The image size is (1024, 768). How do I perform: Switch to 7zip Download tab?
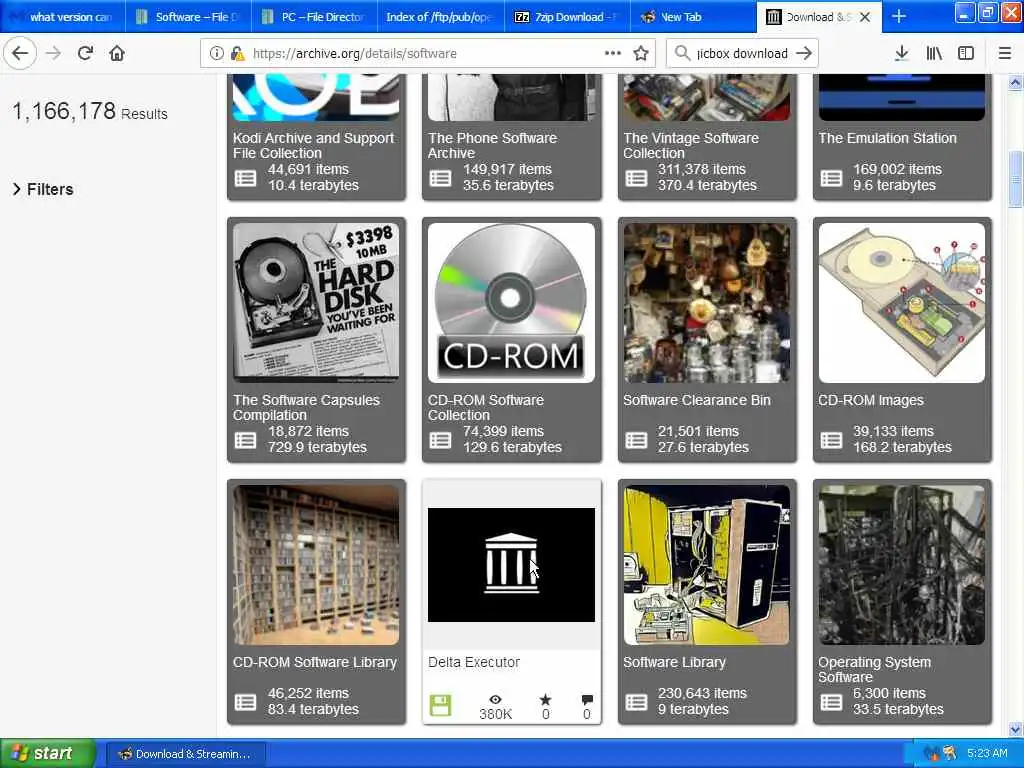point(567,17)
